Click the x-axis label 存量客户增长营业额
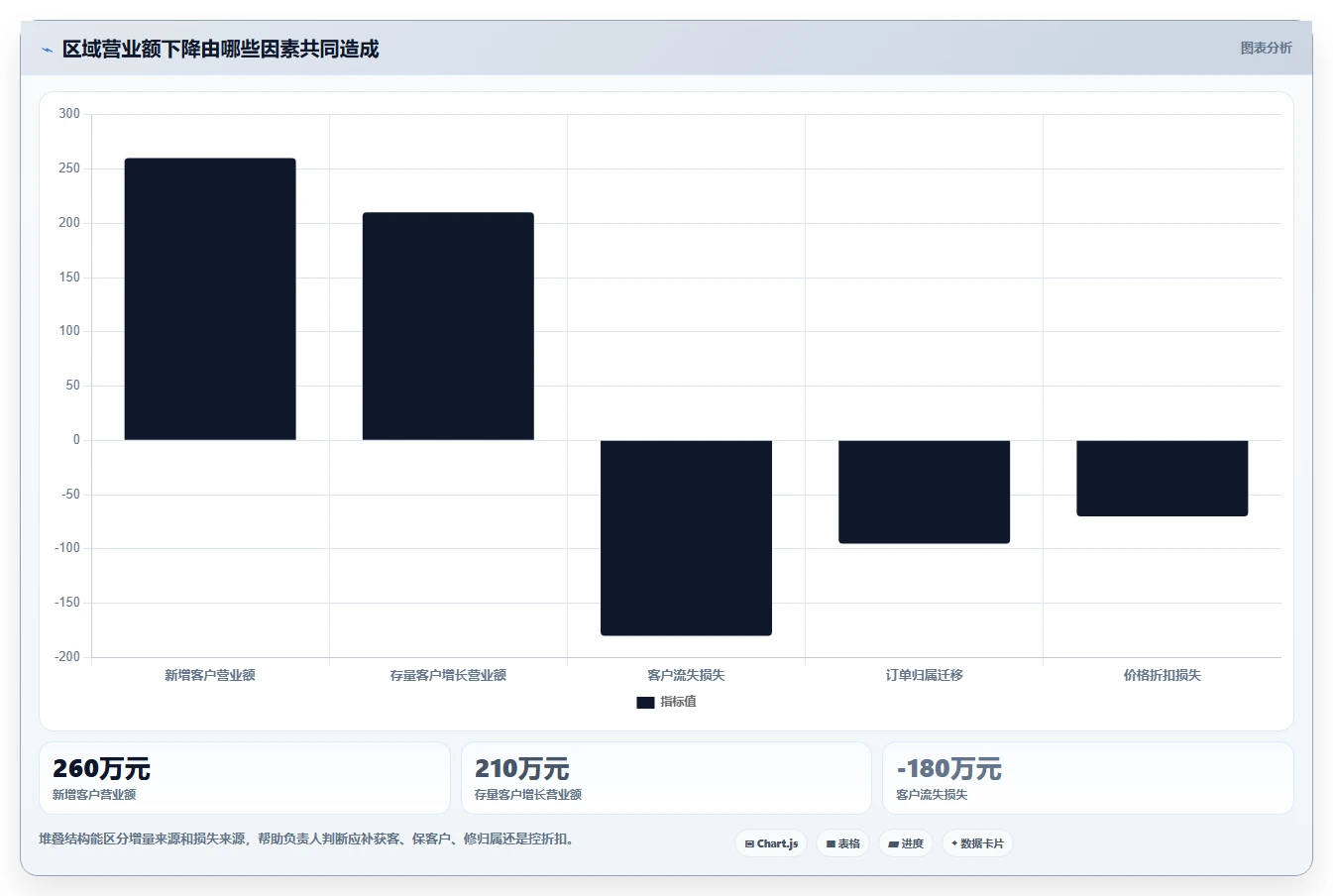Image resolution: width=1333 pixels, height=896 pixels. tap(448, 675)
